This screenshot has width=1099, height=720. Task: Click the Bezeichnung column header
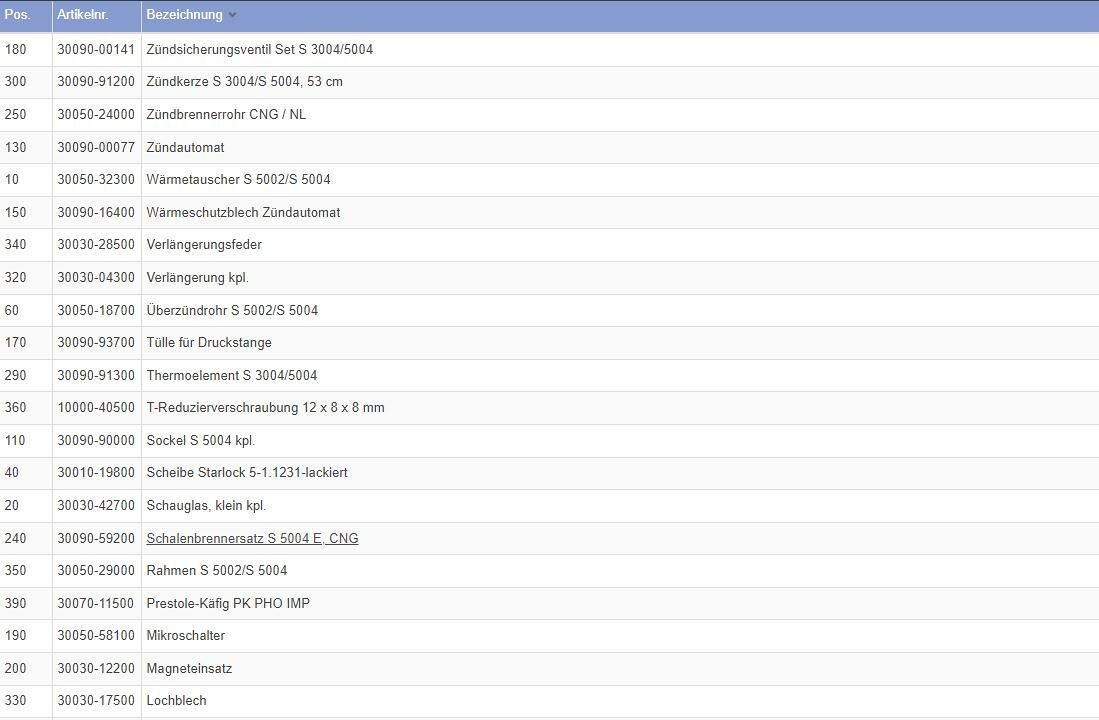[184, 15]
